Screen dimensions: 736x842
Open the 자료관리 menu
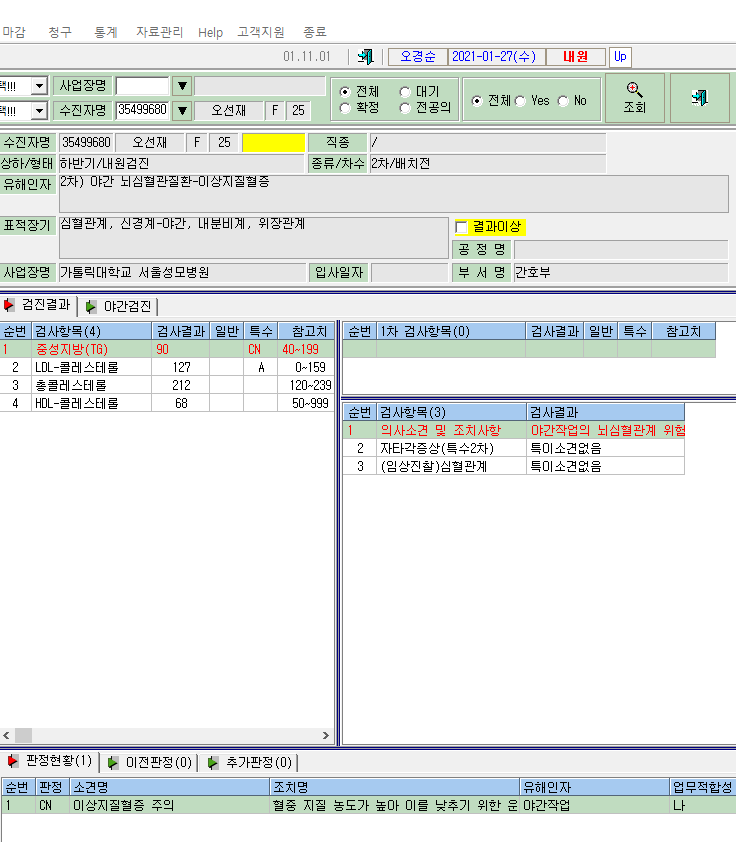(159, 32)
